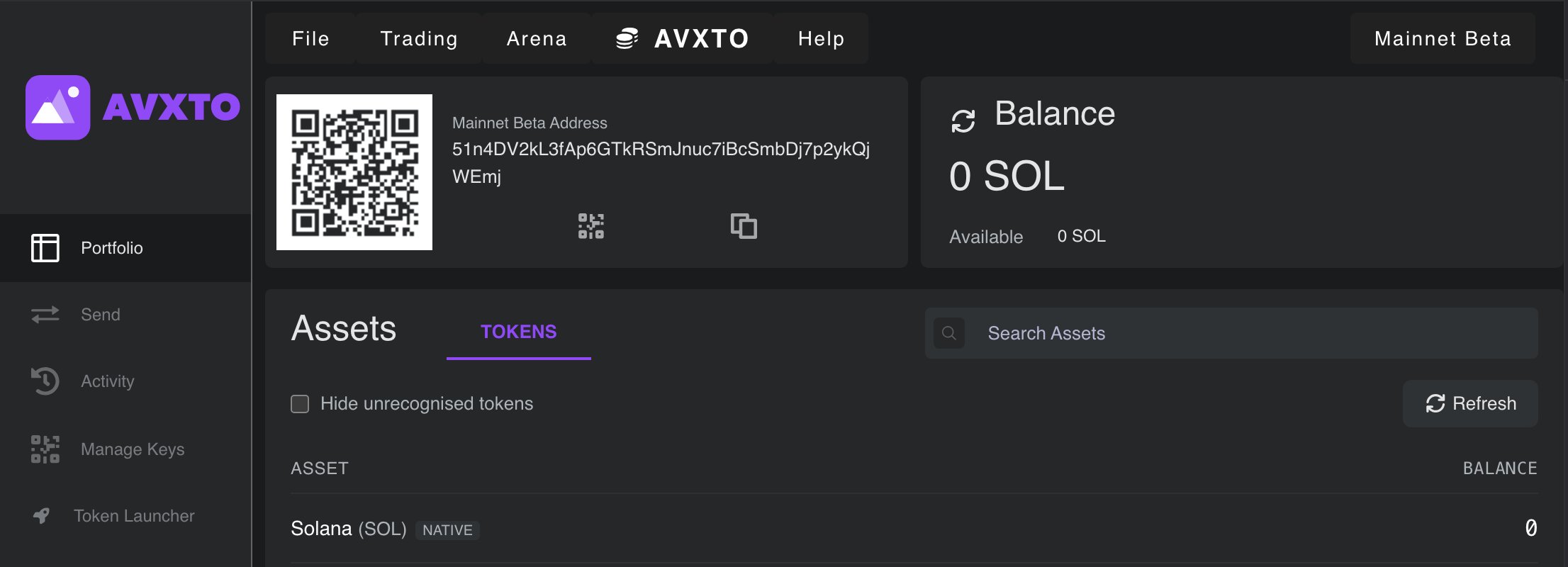Focus the Search Assets field
The height and width of the screenshot is (567, 1568).
pyautogui.click(x=1231, y=333)
